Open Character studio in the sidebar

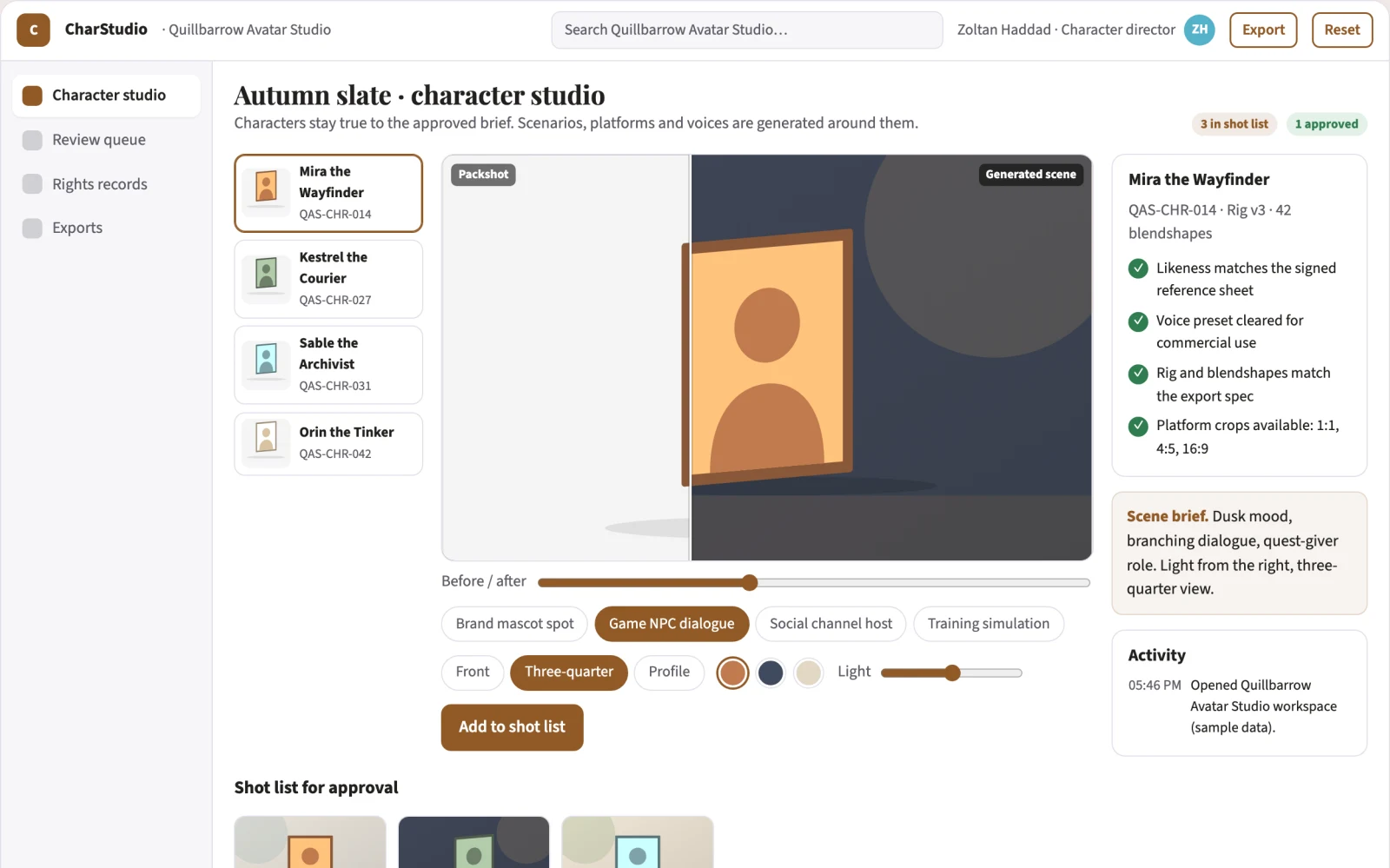click(106, 96)
